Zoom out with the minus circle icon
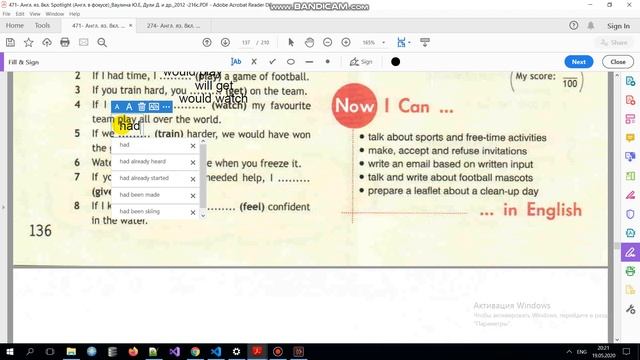This screenshot has height=360, width=640. 327,42
